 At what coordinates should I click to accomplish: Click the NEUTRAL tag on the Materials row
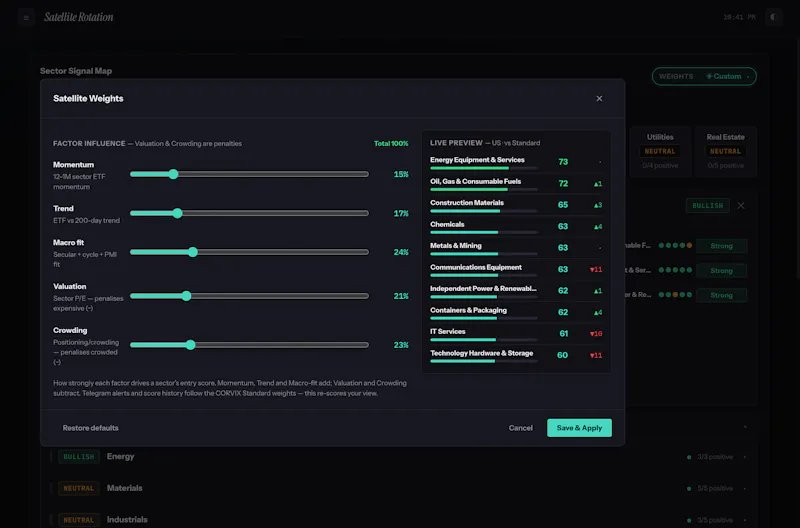pos(79,488)
